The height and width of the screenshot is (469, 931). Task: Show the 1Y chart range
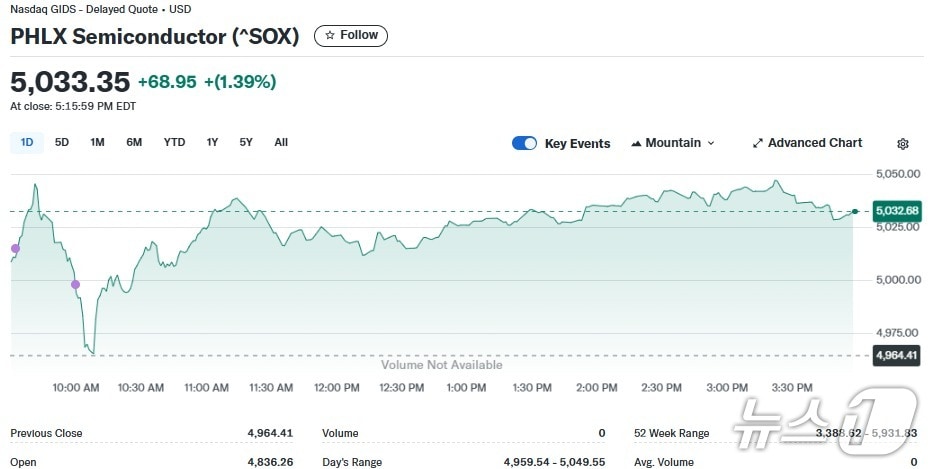pos(212,142)
